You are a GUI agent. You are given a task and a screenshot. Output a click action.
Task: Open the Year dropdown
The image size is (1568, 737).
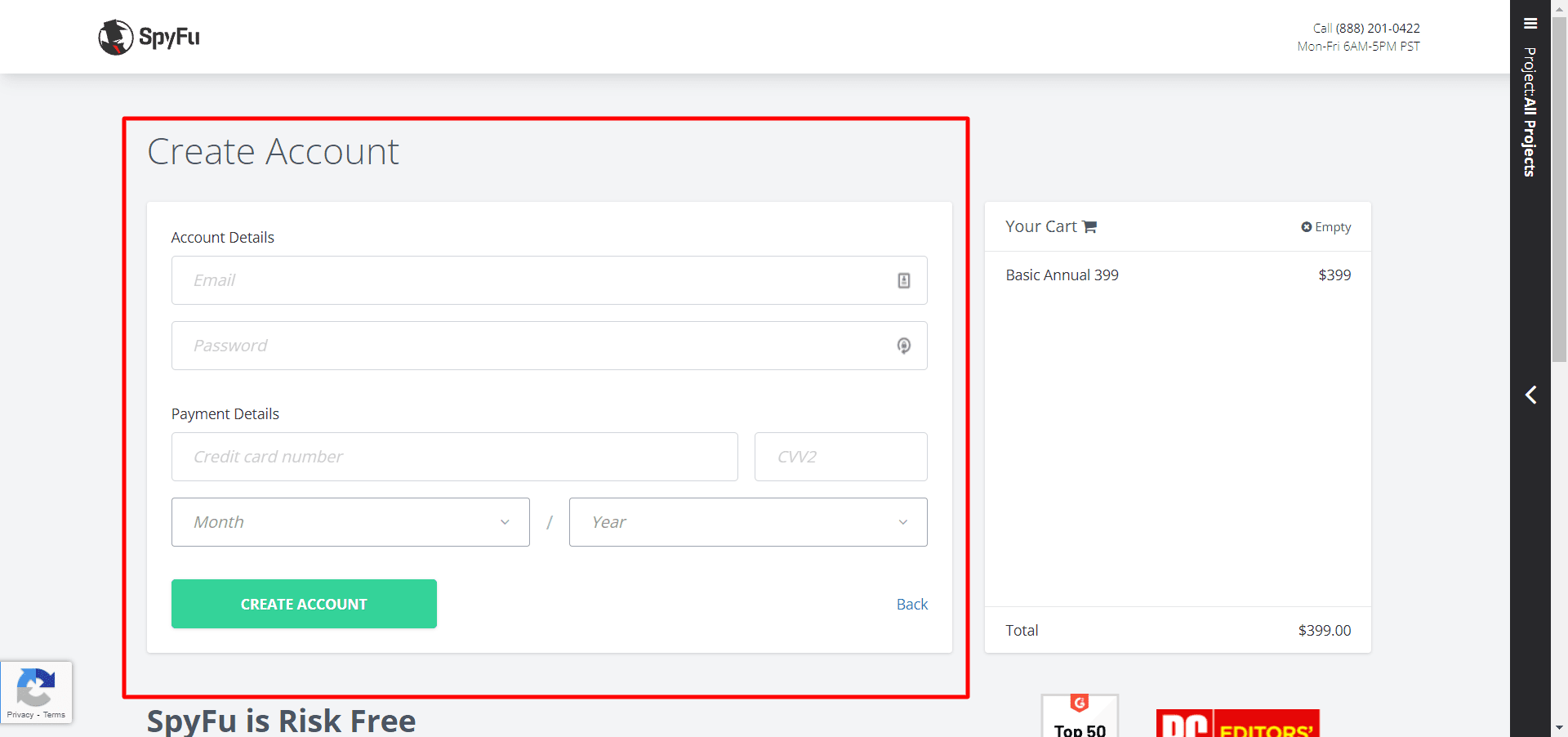(747, 522)
